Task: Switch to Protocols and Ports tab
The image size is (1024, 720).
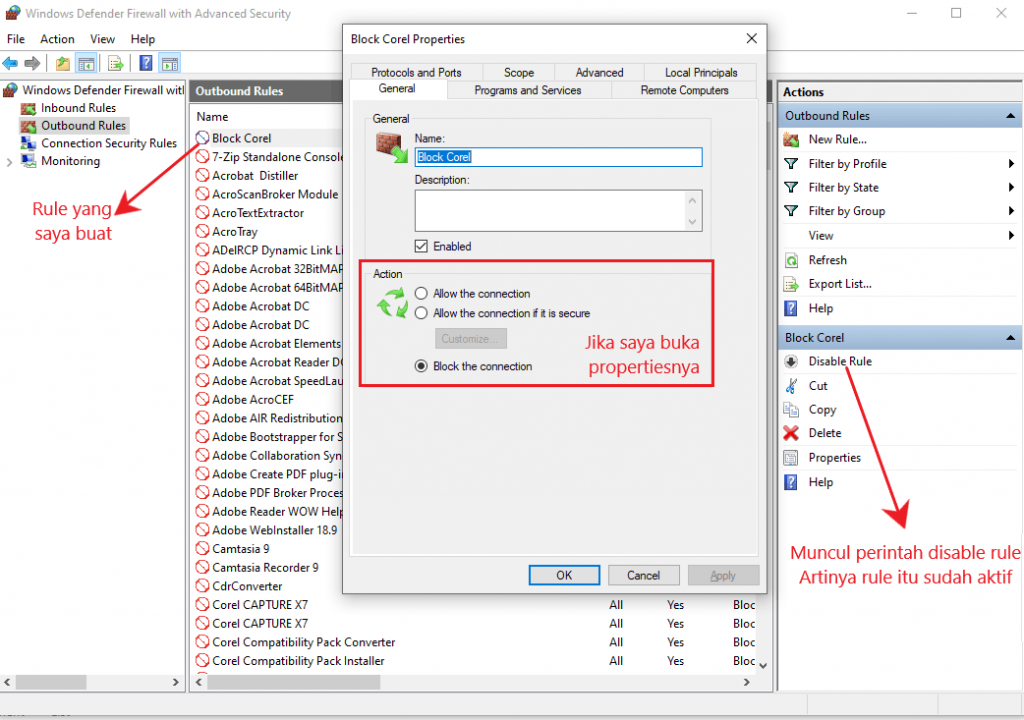Action: (x=416, y=73)
